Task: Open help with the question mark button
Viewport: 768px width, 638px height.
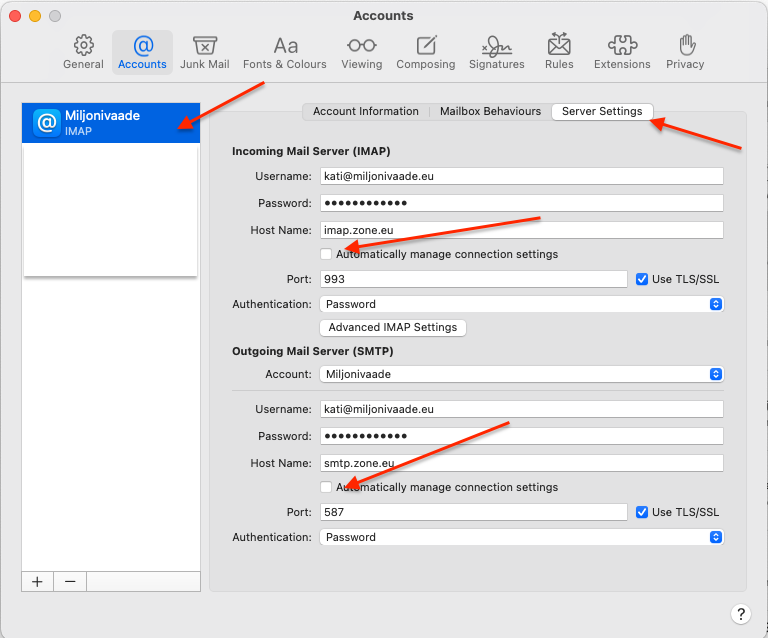Action: click(740, 614)
